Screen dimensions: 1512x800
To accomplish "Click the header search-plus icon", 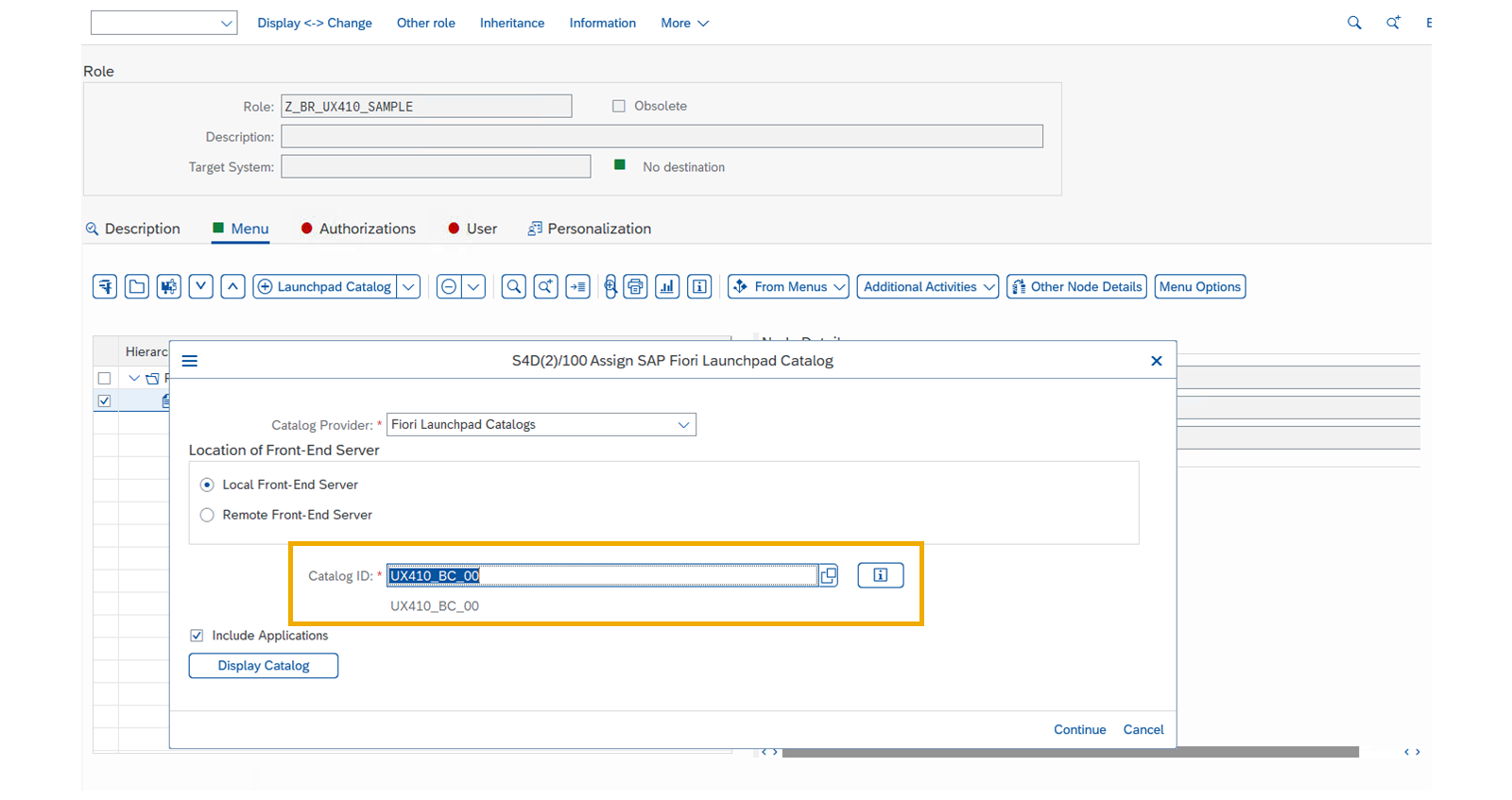I will tap(1393, 23).
